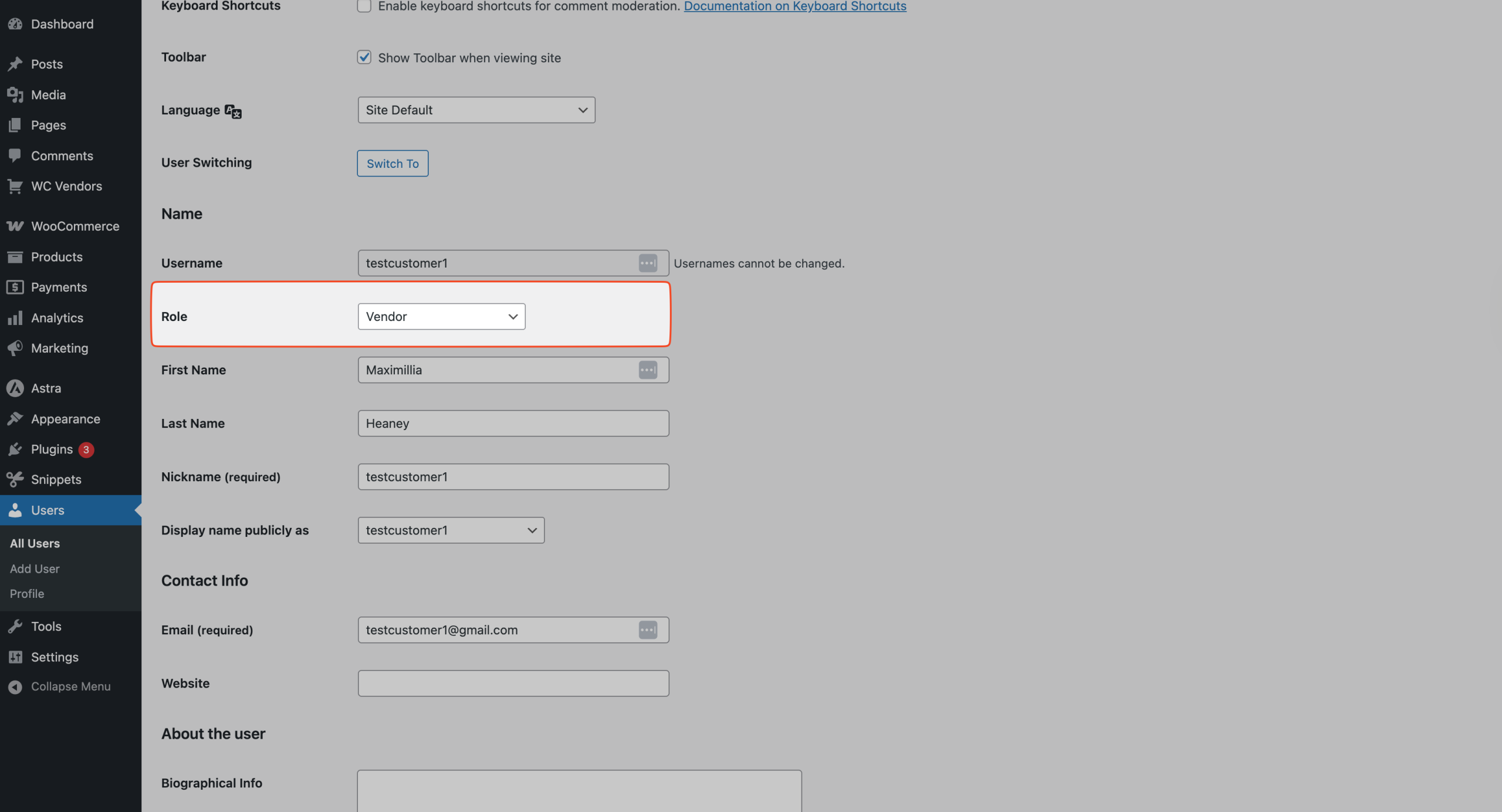Select the All Users submenu item
The width and height of the screenshot is (1502, 812).
point(35,543)
